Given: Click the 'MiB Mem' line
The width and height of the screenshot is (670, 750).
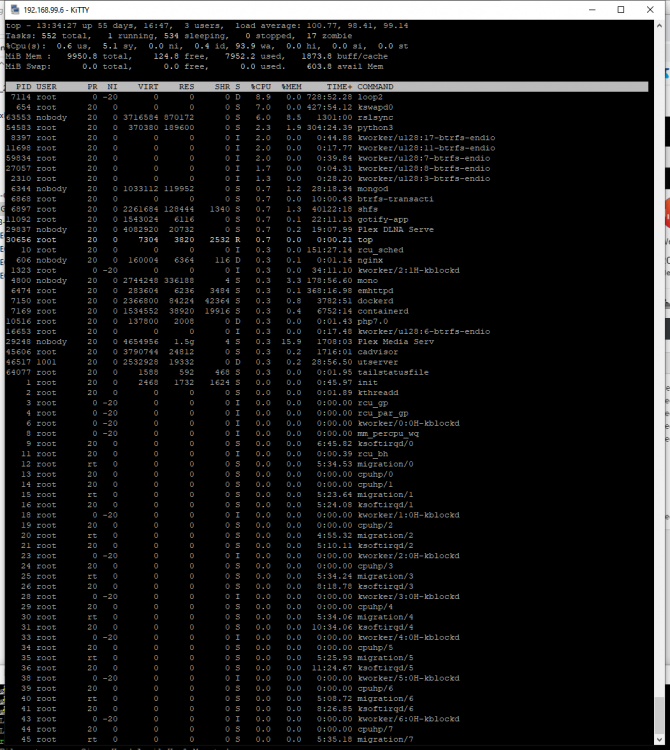Looking at the screenshot, I should (x=197, y=56).
